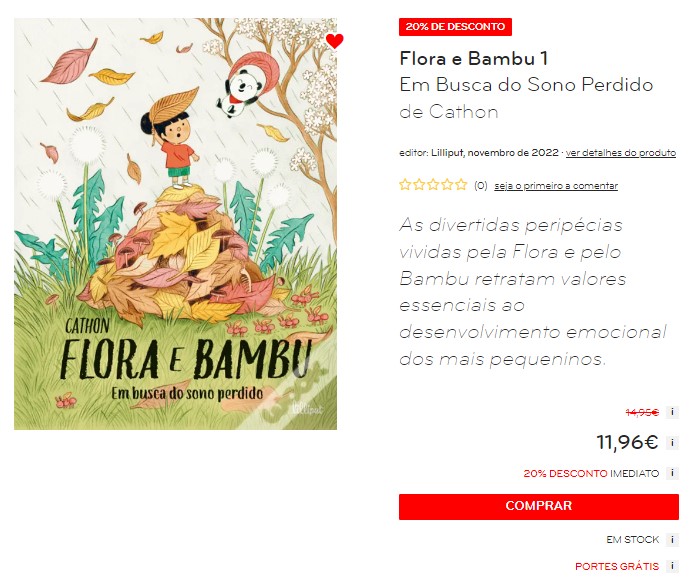Screen dimensions: 694x588
Task: Click info icon next to EM STOCK
Action: click(672, 539)
